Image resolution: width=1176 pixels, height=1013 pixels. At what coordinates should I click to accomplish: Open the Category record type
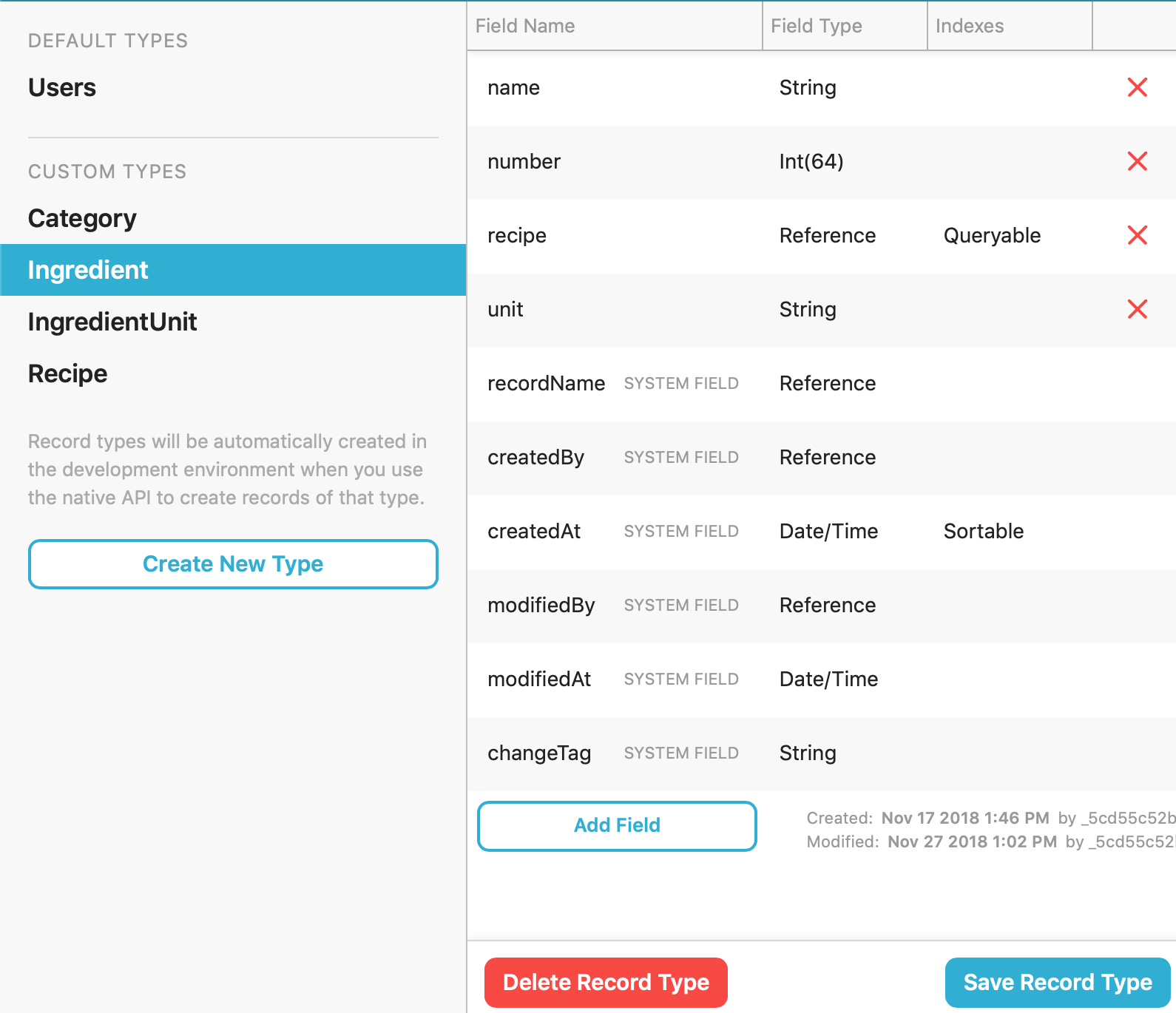pos(82,218)
